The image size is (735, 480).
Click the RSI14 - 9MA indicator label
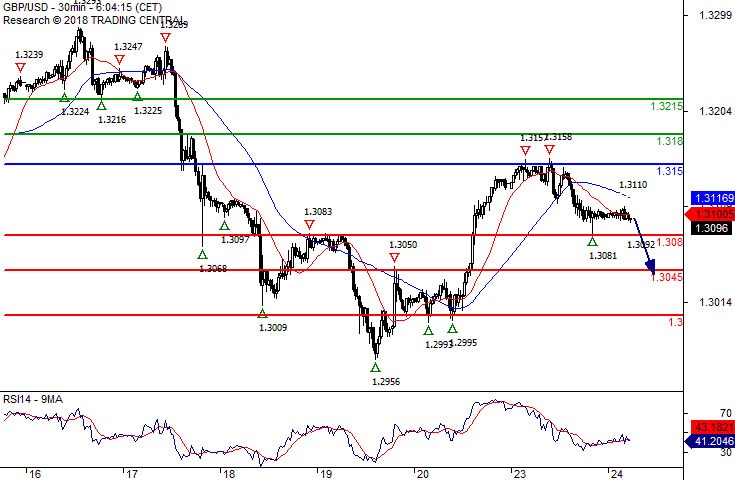tap(33, 399)
